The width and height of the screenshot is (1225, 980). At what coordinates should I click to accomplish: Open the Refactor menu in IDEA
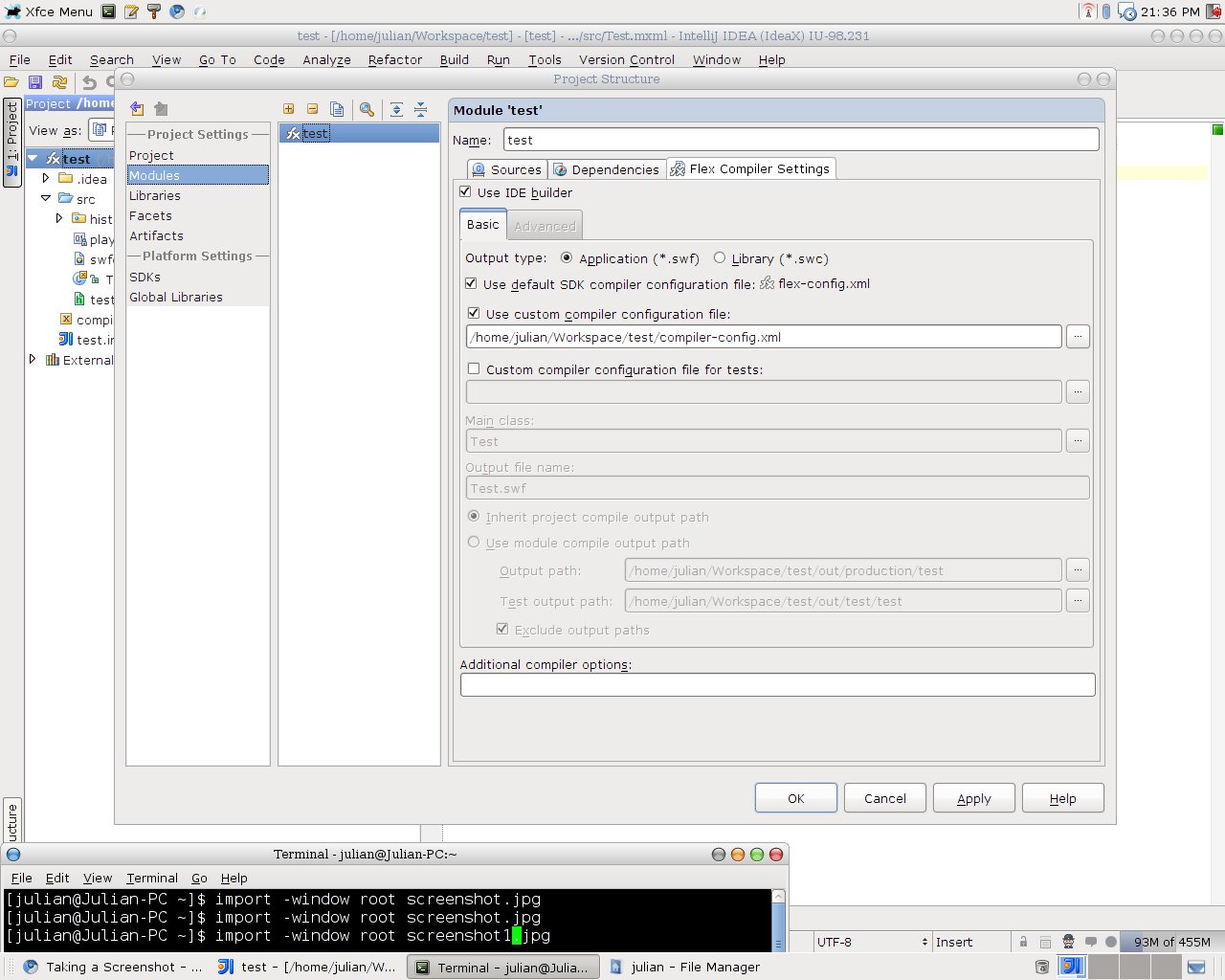click(x=395, y=59)
